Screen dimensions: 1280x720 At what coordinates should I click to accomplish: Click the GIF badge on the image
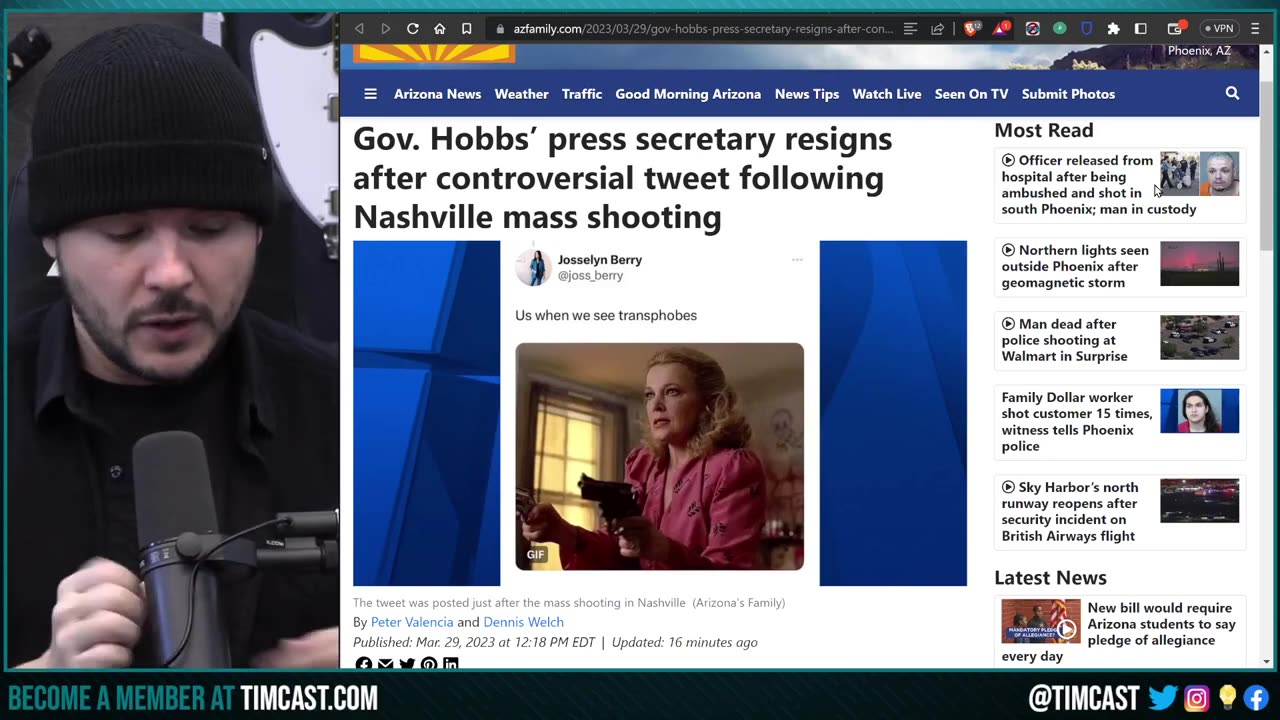(x=536, y=554)
